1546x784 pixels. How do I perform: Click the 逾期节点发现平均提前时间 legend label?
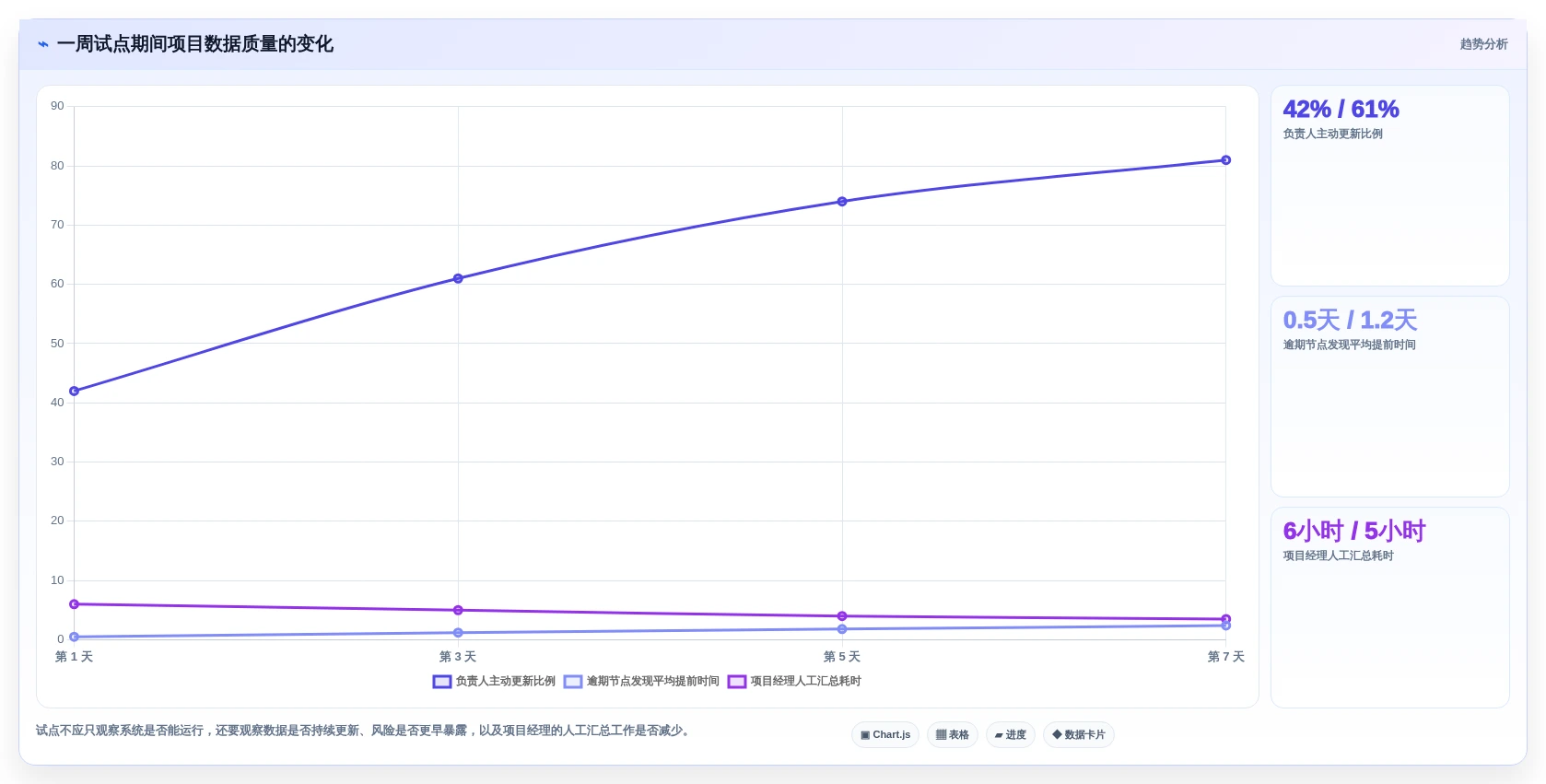pos(653,682)
